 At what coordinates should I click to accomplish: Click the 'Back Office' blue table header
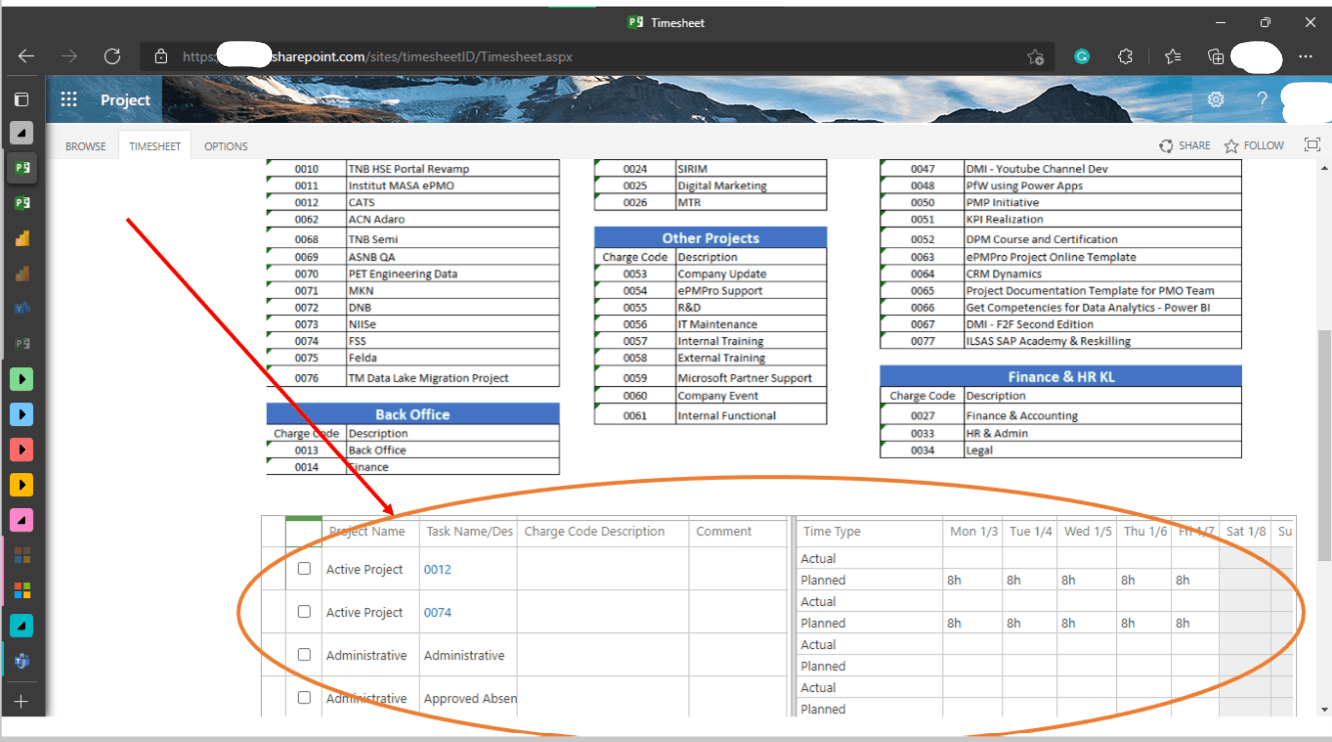point(413,414)
